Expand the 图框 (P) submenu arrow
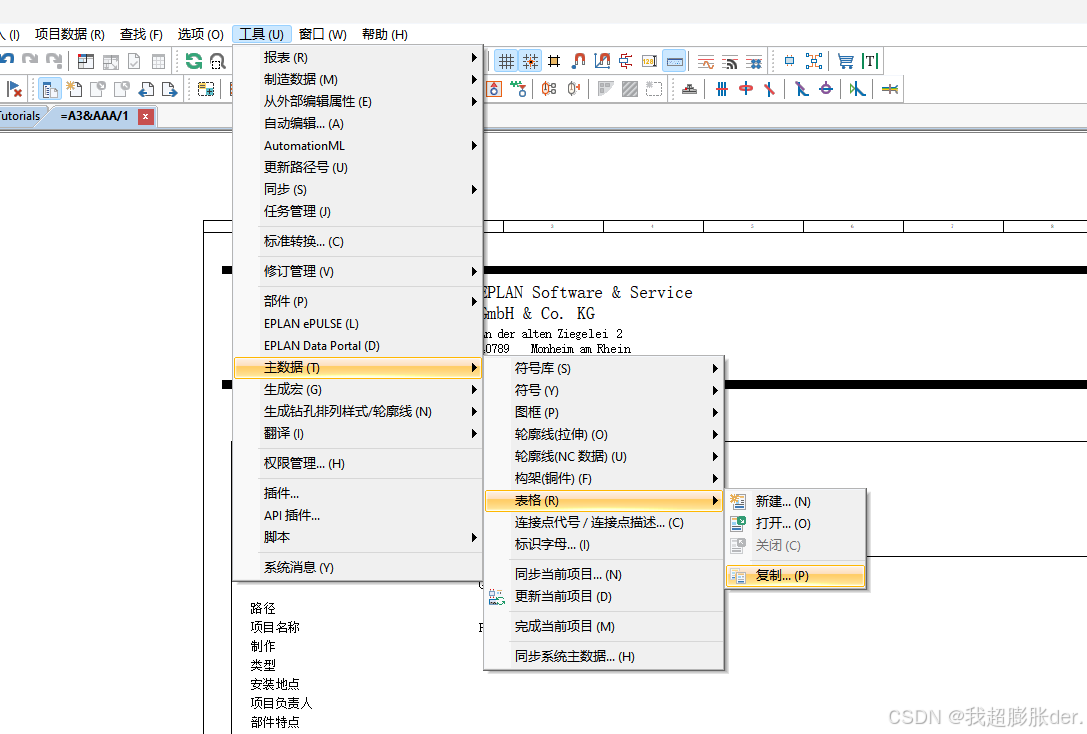Image resolution: width=1087 pixels, height=734 pixels. [x=715, y=412]
